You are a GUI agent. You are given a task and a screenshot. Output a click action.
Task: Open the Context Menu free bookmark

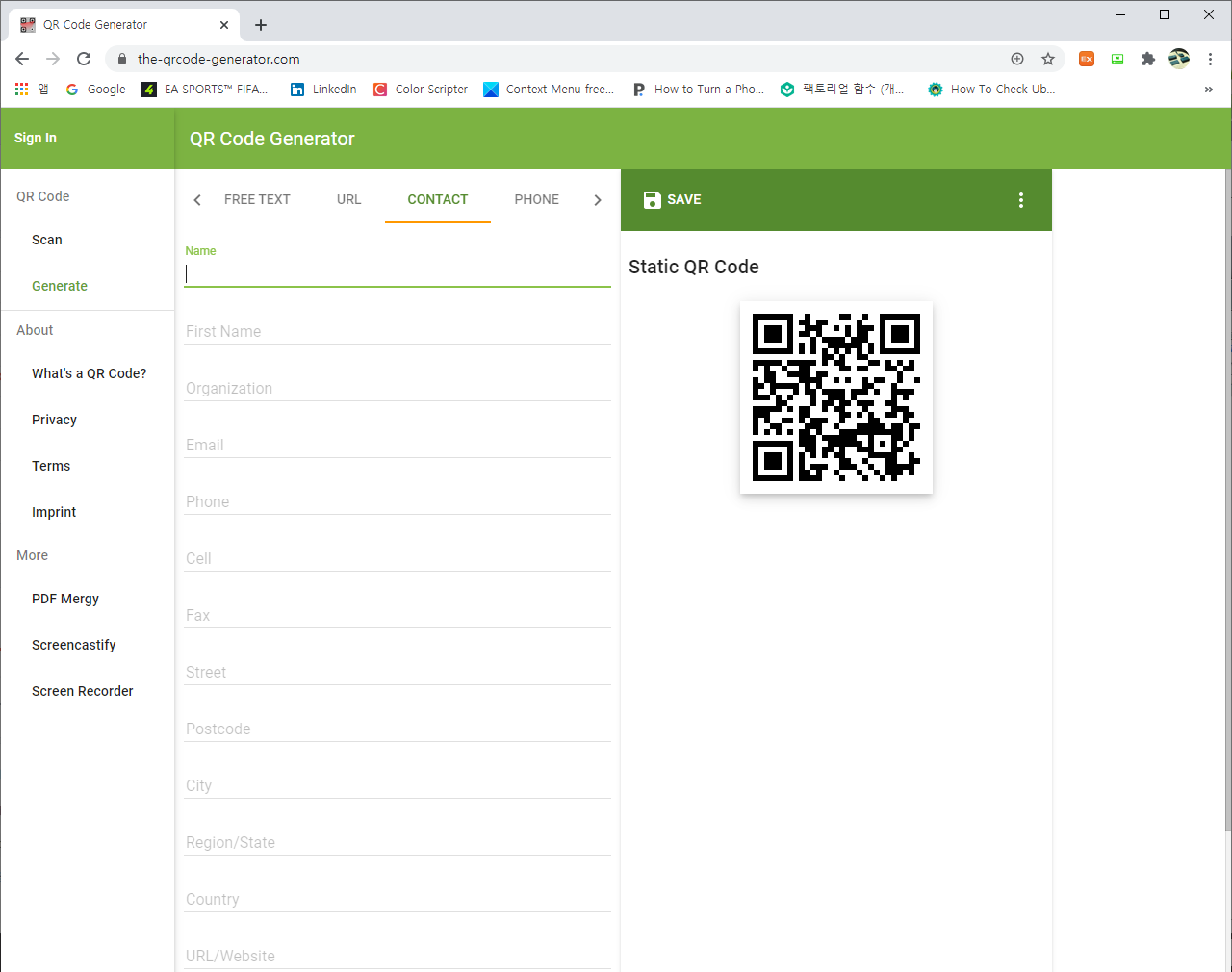pos(549,89)
